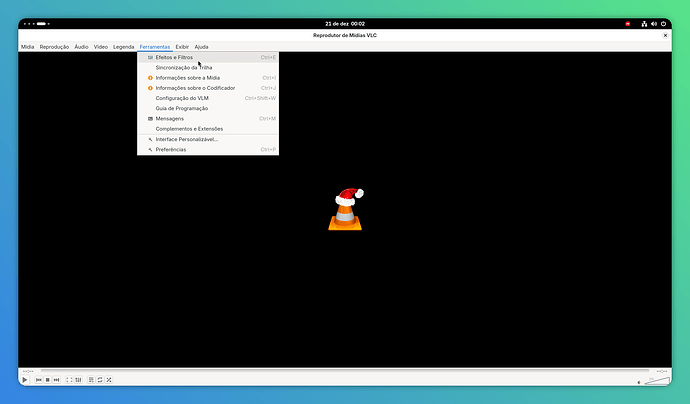
Task: Open the Legenda menu
Action: coord(124,47)
